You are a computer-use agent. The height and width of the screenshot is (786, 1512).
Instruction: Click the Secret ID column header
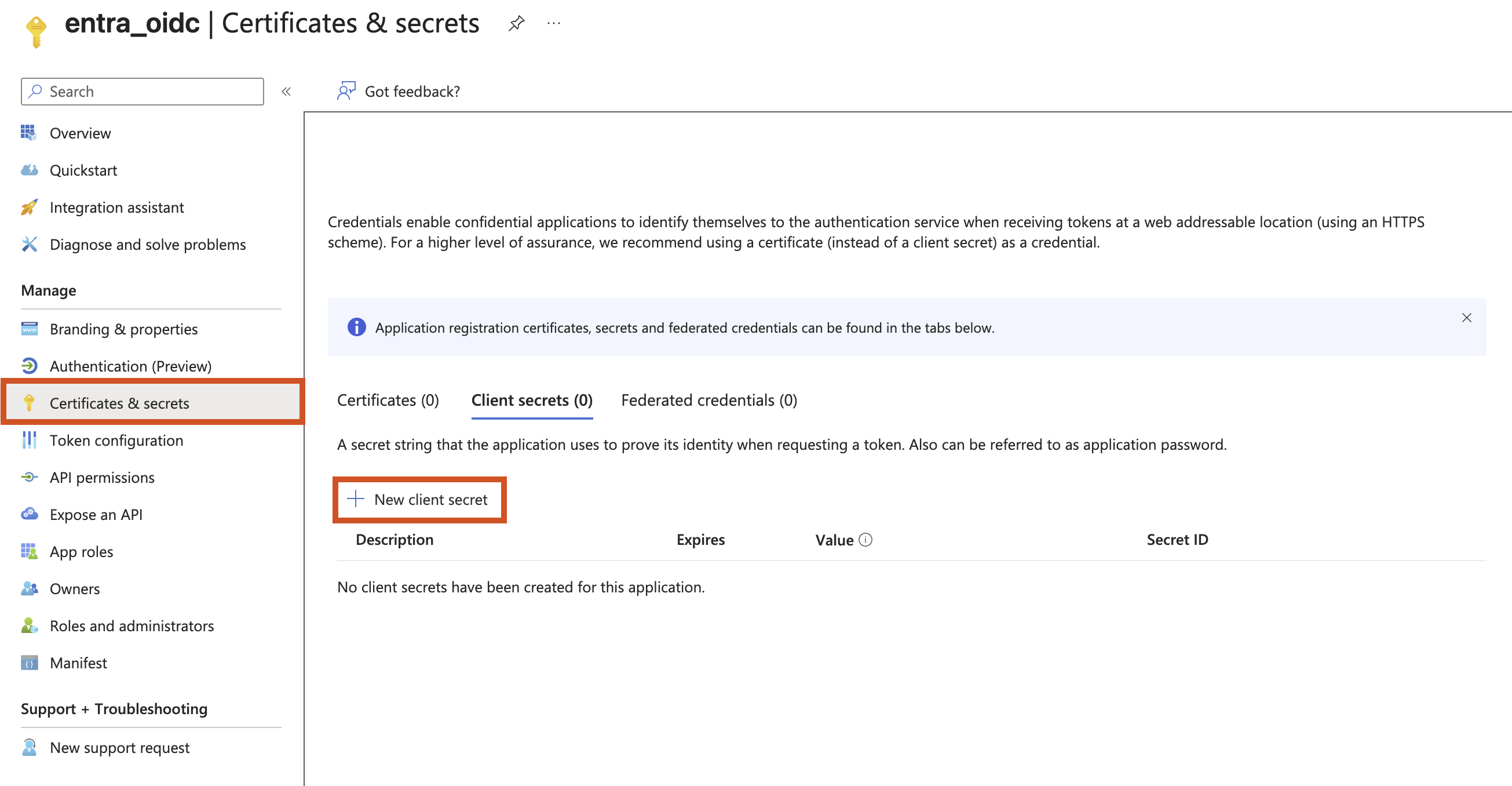click(1177, 539)
